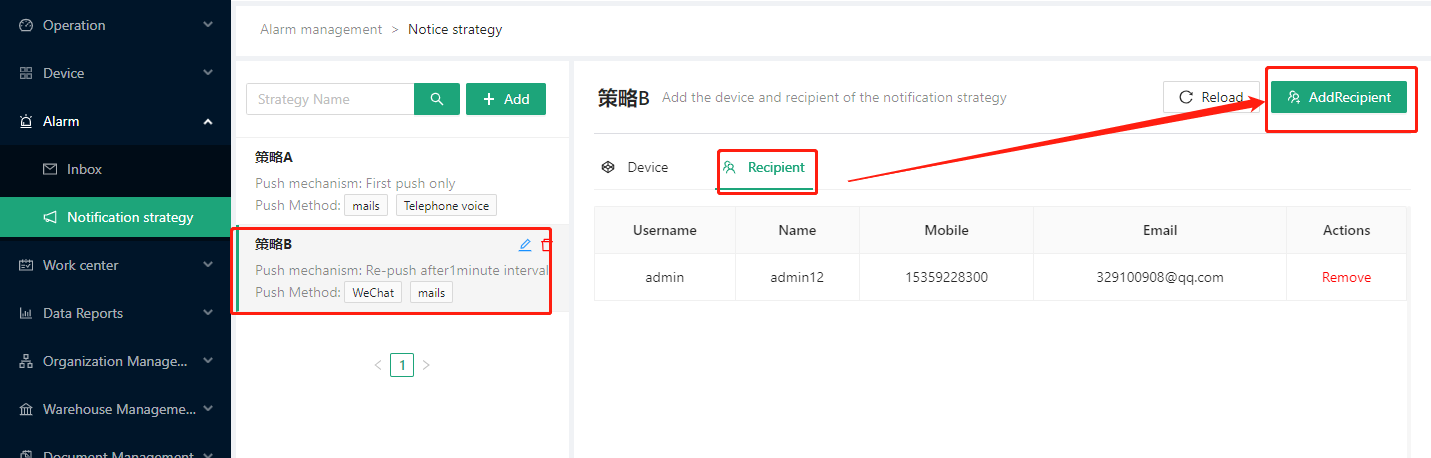Click the Notification strategy megaphone icon
Viewport: 1431px width, 458px height.
[x=50, y=217]
